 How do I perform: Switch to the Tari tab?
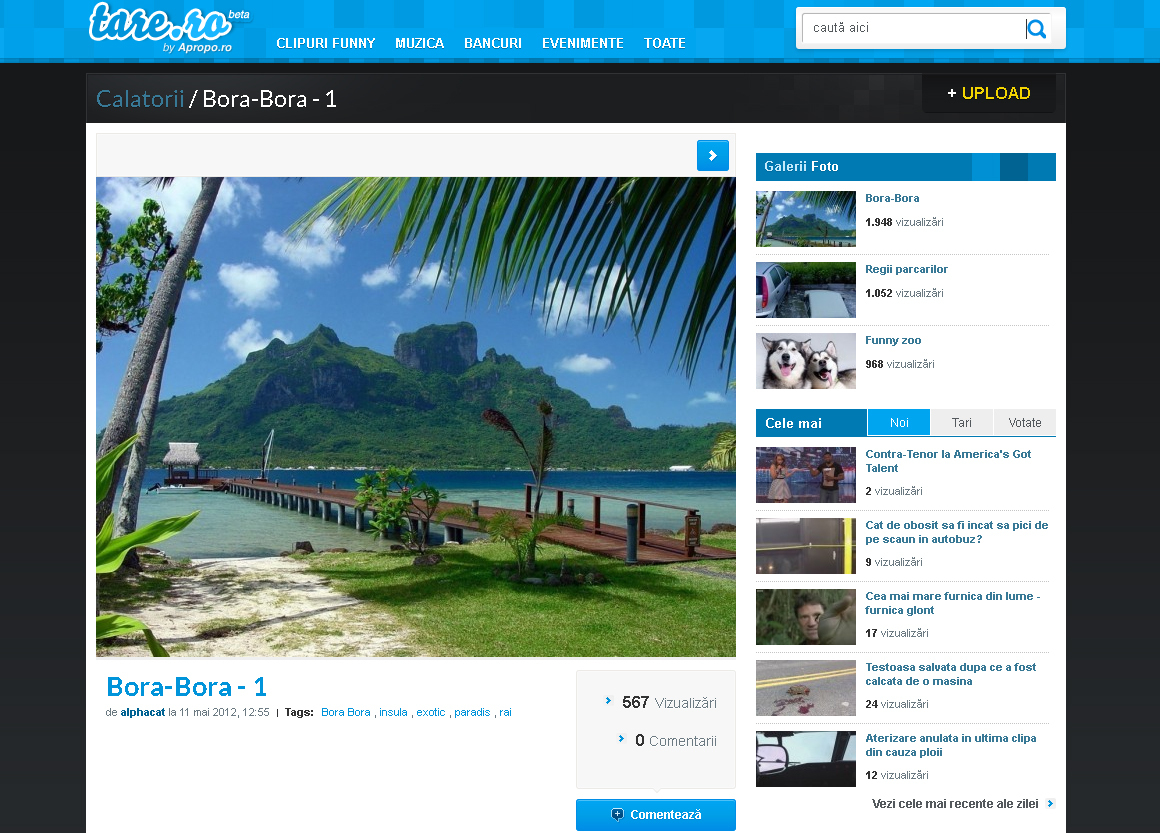pos(961,423)
